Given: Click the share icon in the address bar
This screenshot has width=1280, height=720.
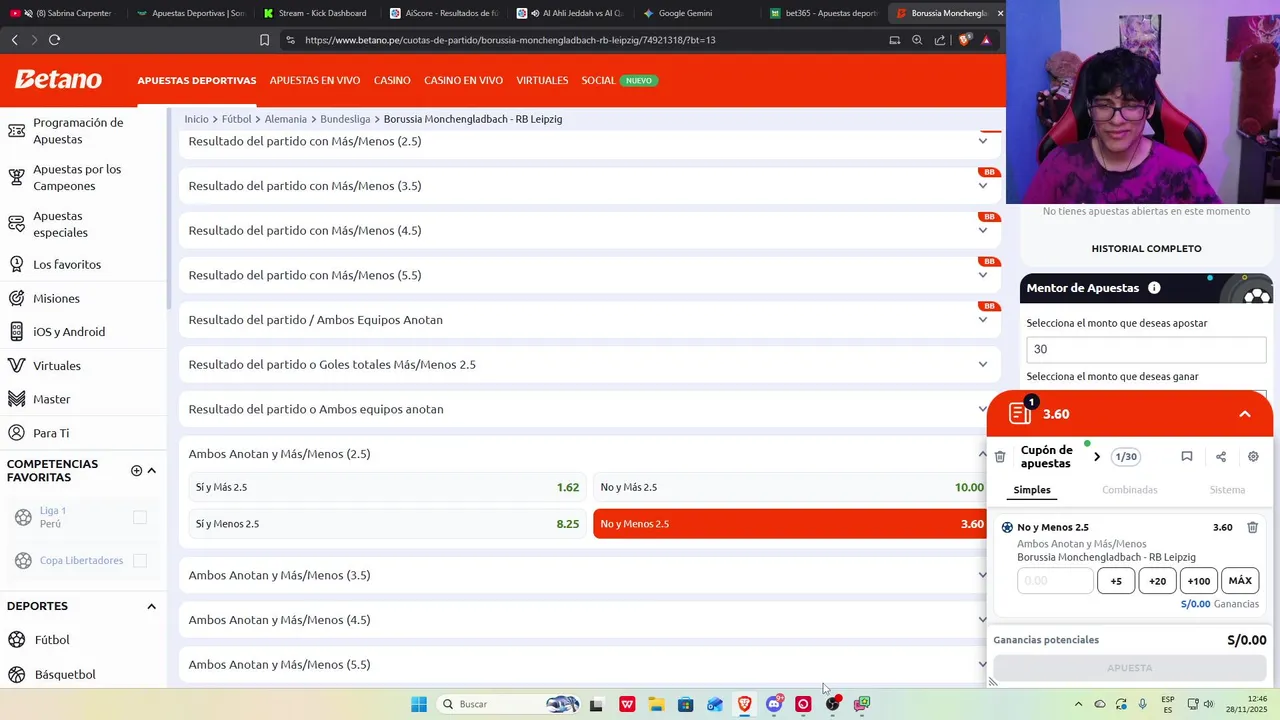Looking at the screenshot, I should pyautogui.click(x=940, y=40).
